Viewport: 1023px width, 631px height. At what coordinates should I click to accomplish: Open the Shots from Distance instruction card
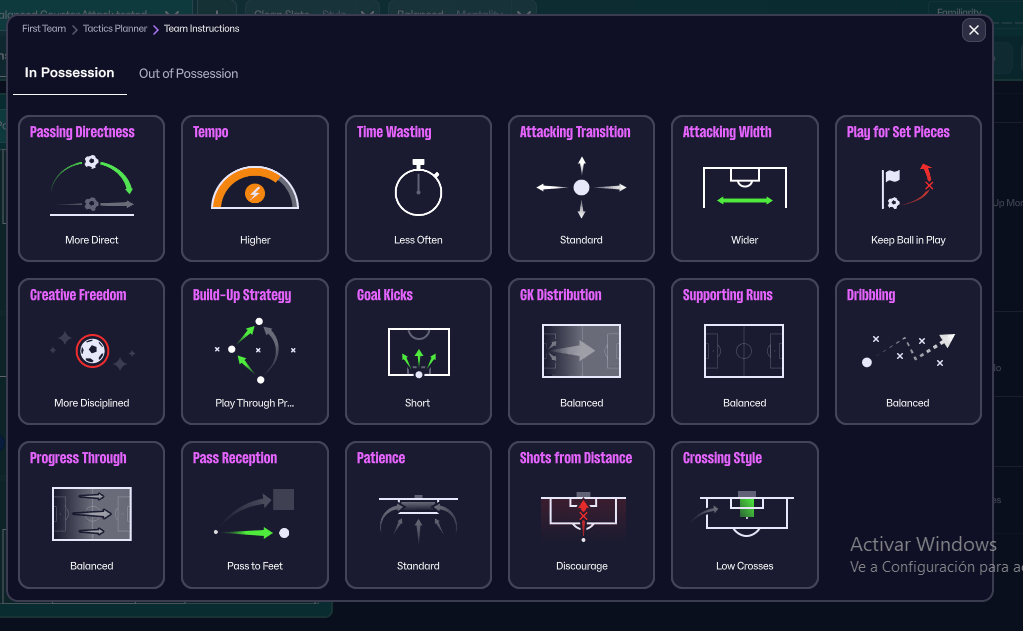[581, 514]
